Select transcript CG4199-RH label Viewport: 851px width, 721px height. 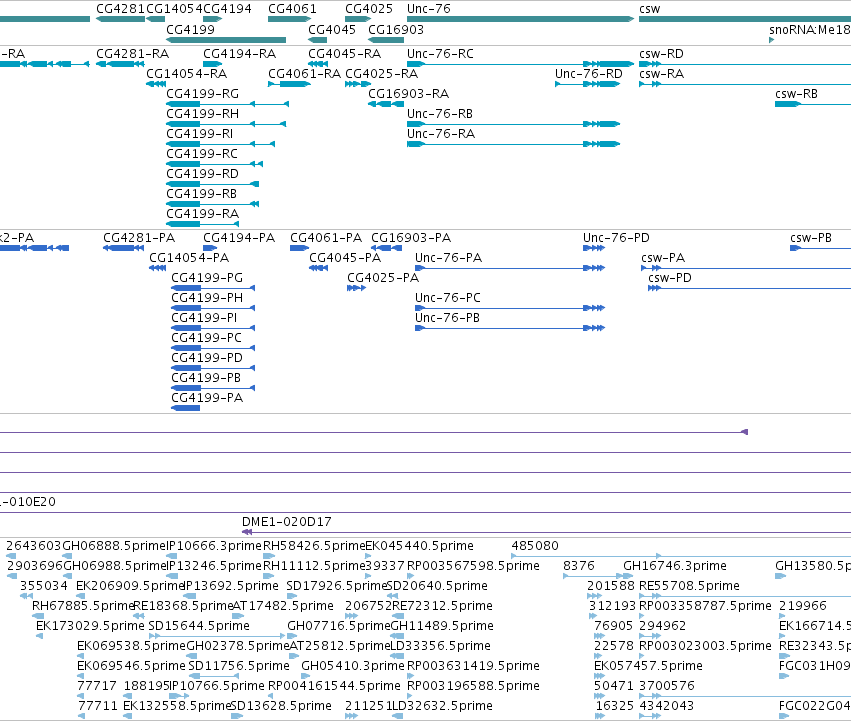(x=202, y=114)
